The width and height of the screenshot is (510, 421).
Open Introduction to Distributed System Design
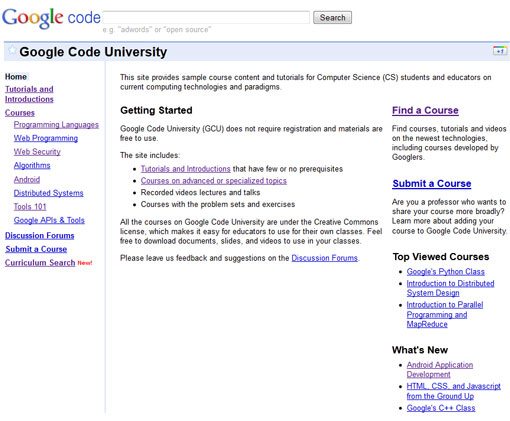pos(450,288)
